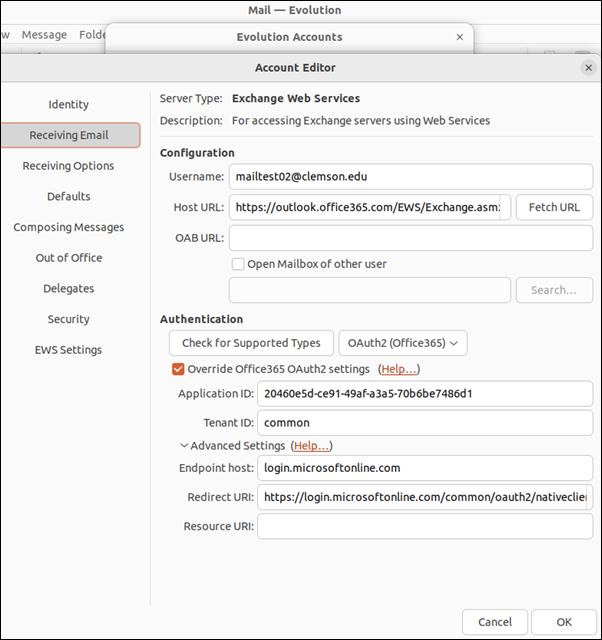
Task: Click the Fetch URL button
Action: tap(554, 207)
